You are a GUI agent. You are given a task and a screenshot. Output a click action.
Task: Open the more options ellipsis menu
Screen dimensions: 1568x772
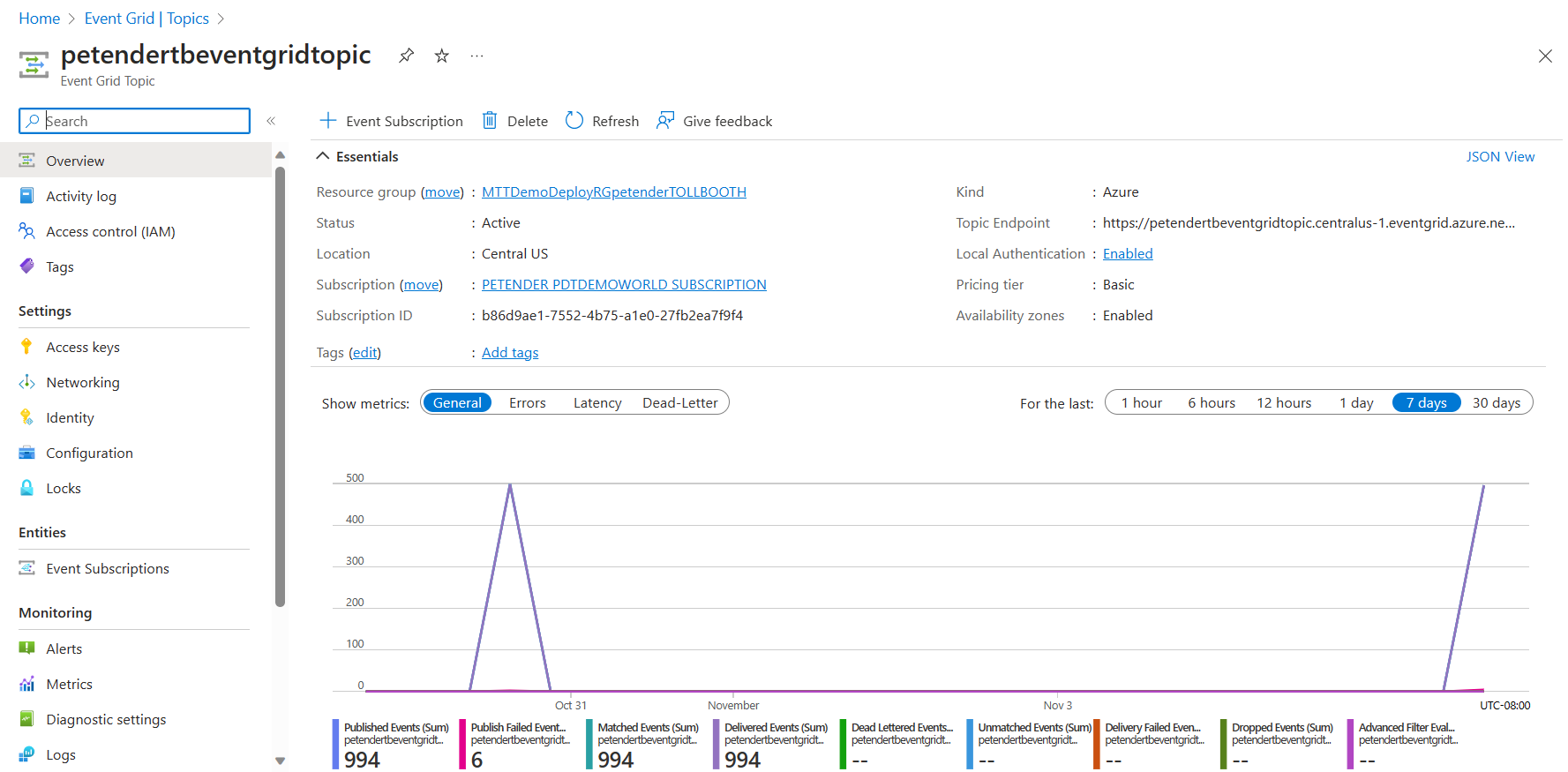coord(476,56)
